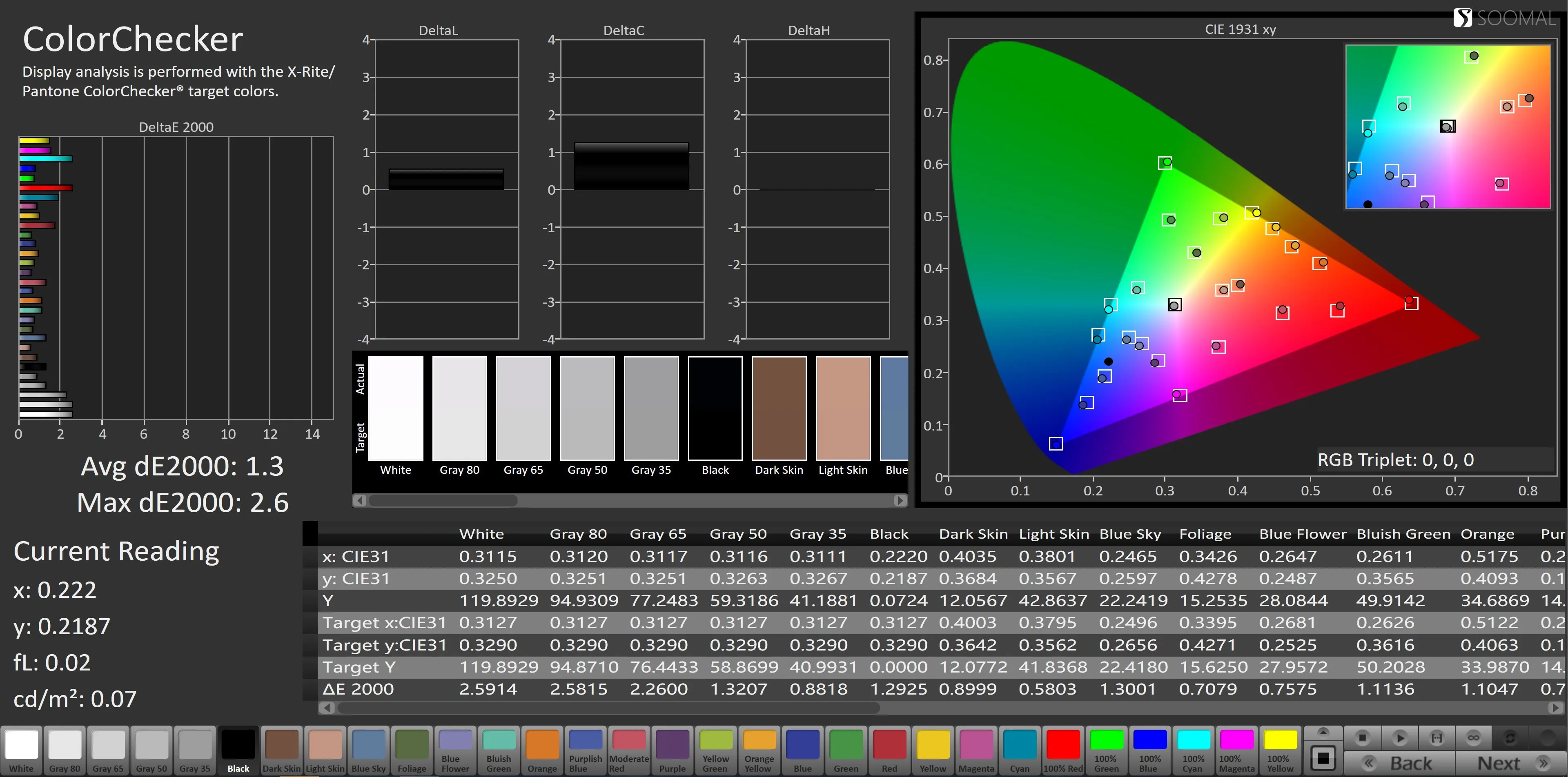The width and height of the screenshot is (1568, 777).
Task: Select the Magenta bottom swatch
Action: pos(976,750)
